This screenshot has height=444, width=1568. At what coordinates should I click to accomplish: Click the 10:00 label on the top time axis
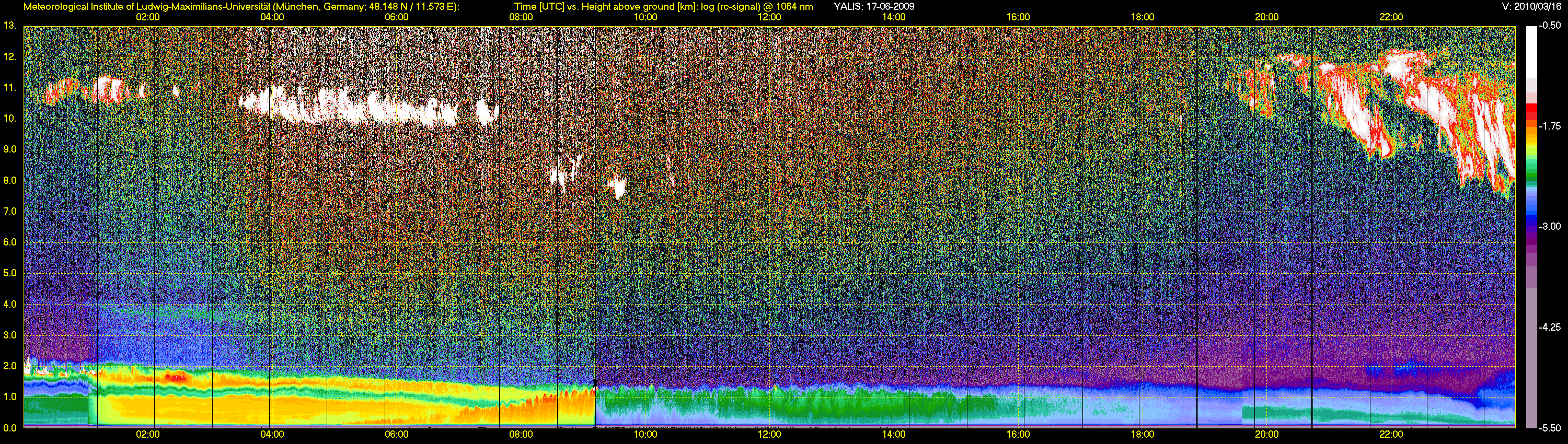[x=645, y=17]
